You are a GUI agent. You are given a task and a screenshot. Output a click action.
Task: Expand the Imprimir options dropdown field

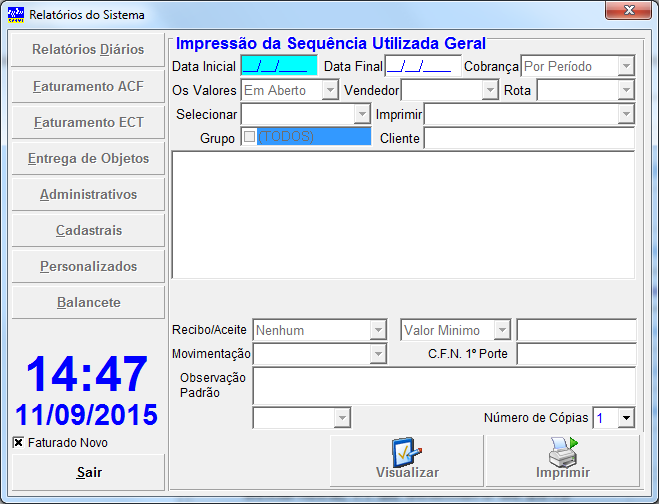pos(626,114)
